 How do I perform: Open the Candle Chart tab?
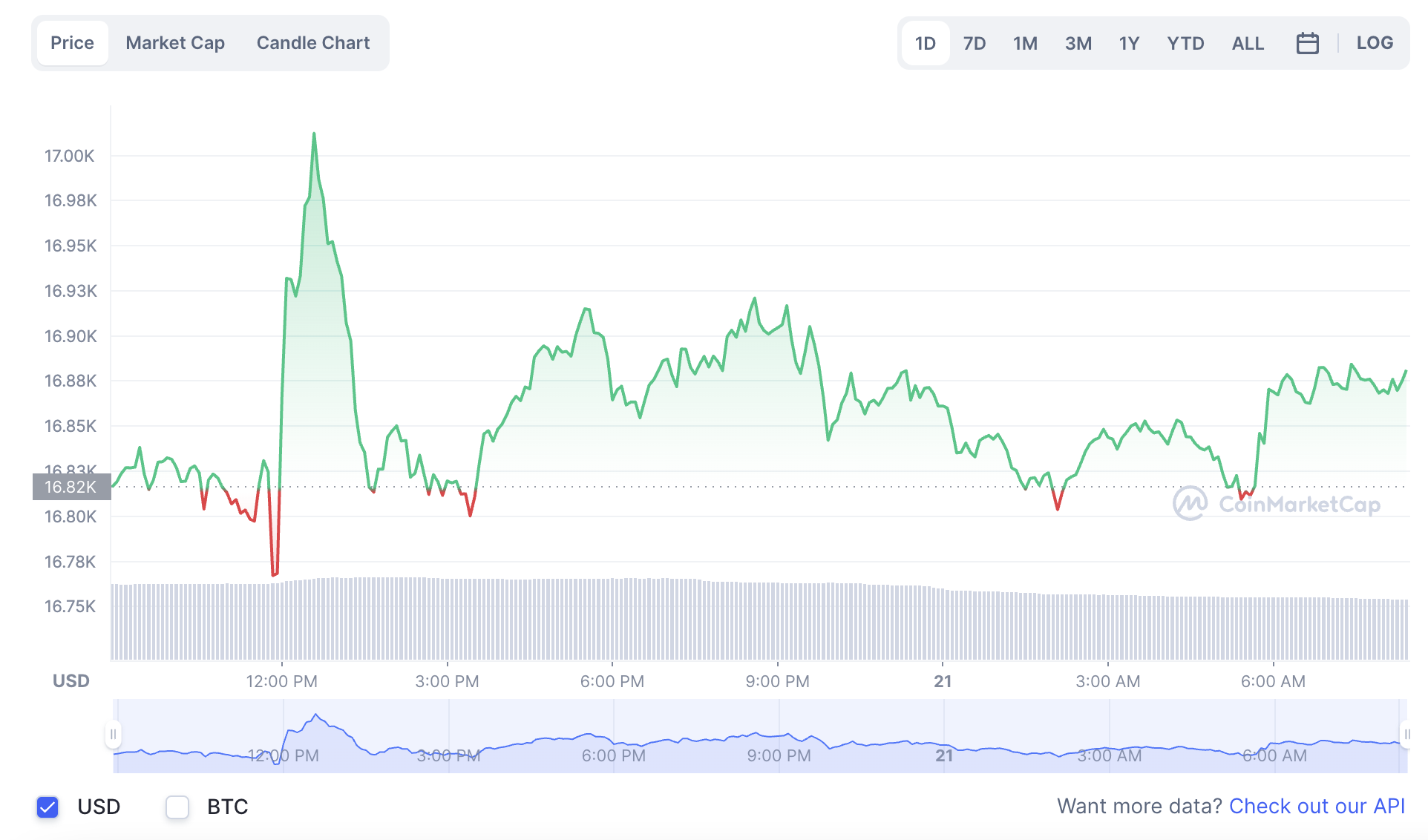313,43
